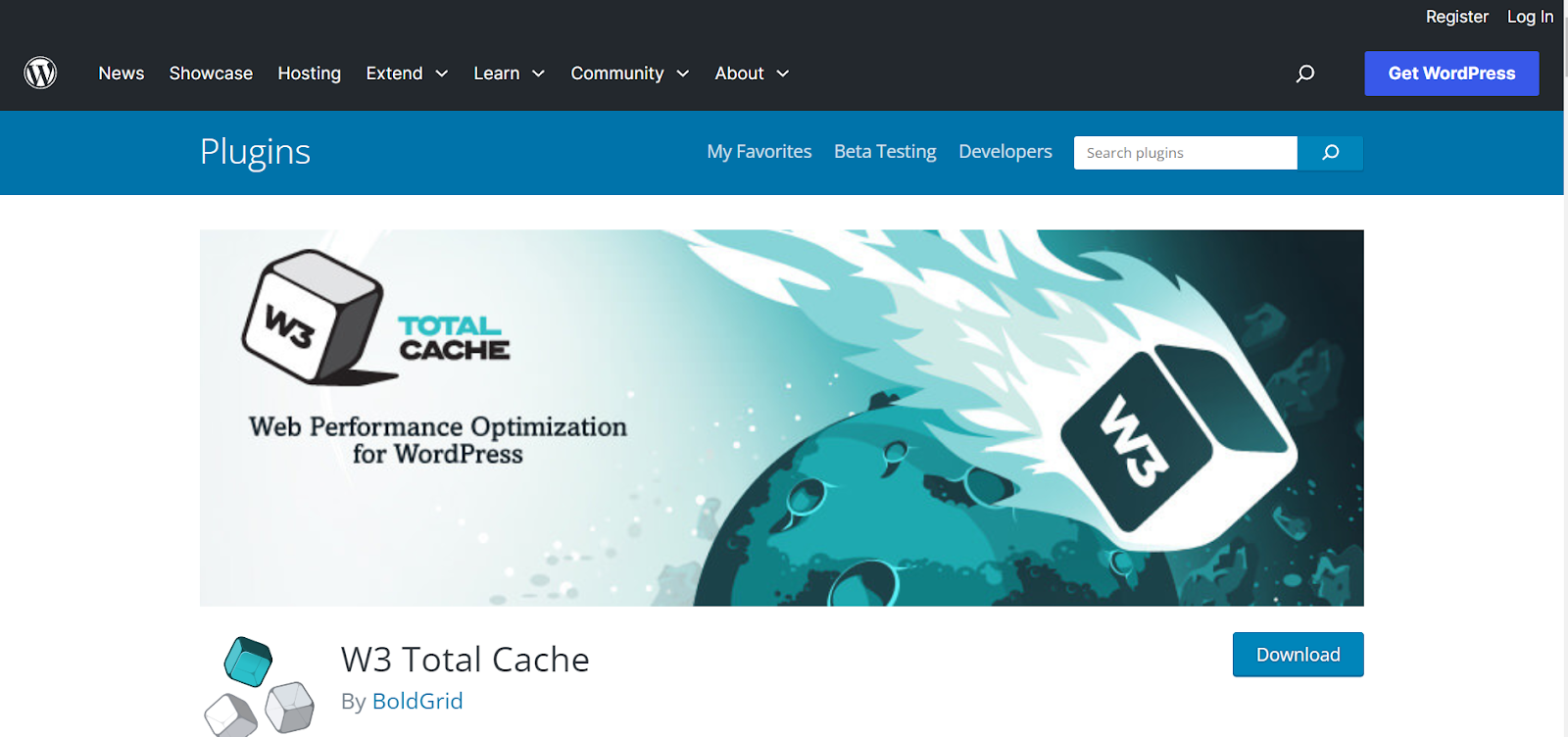Expand the About dropdown menu
This screenshot has height=737, width=1568.
click(752, 74)
